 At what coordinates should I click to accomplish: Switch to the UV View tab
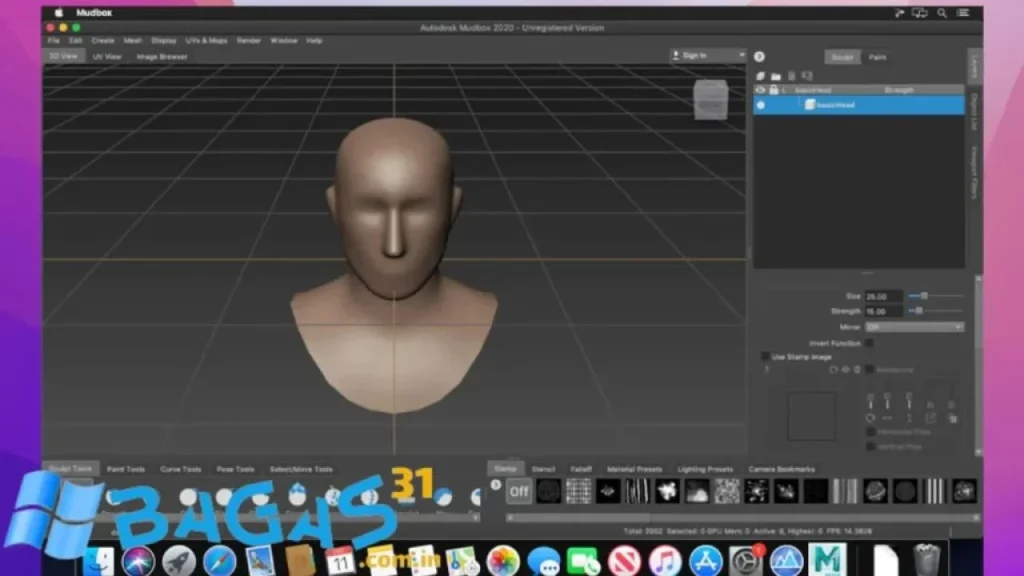(107, 57)
